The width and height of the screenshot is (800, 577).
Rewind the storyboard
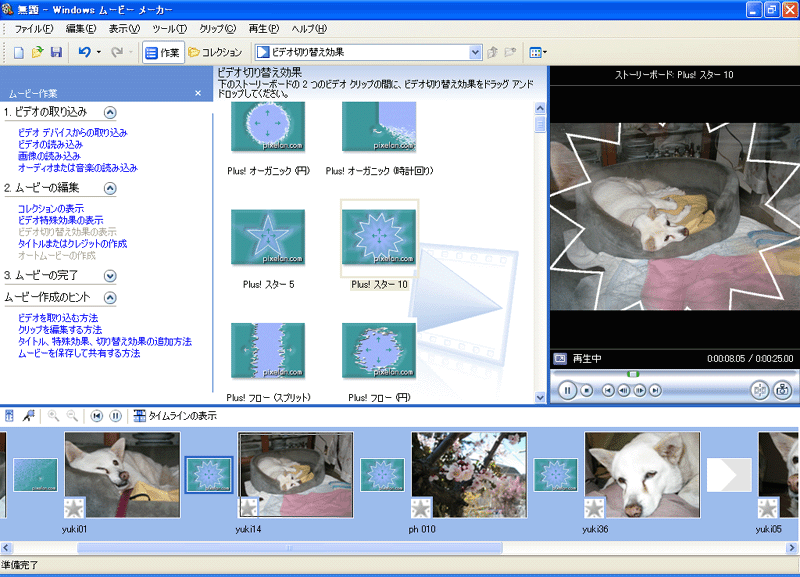pyautogui.click(x=96, y=416)
